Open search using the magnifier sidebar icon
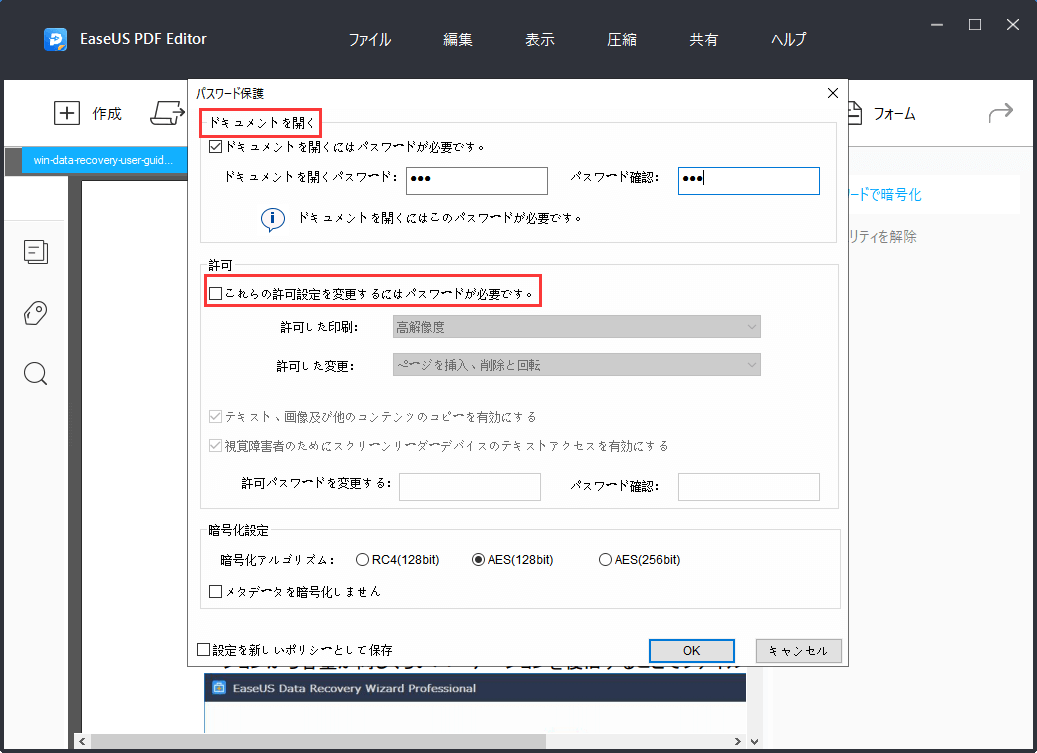The width and height of the screenshot is (1037, 753). [35, 373]
